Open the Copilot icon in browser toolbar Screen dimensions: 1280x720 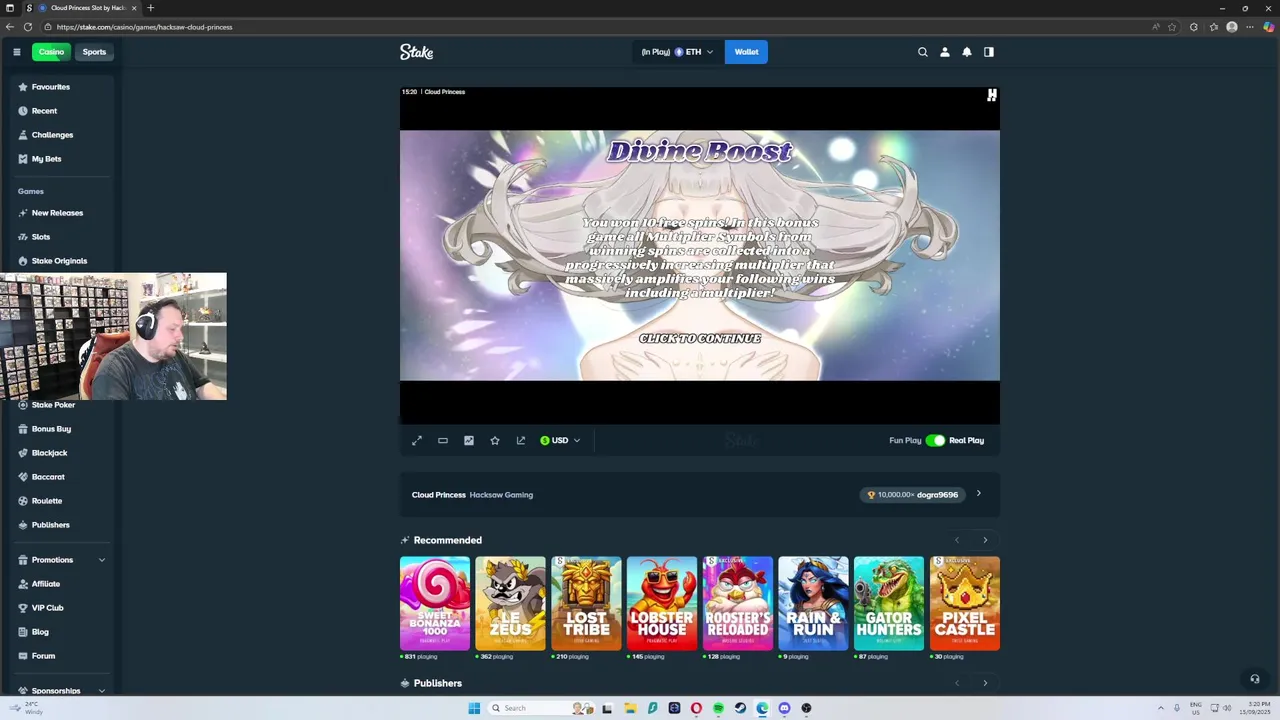[1269, 27]
